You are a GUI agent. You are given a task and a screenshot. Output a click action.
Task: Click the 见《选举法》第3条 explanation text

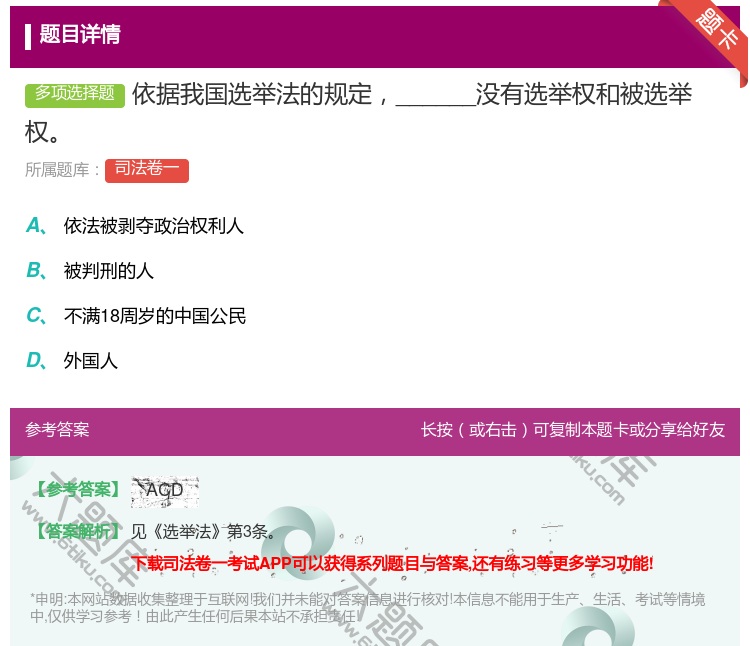pos(203,532)
